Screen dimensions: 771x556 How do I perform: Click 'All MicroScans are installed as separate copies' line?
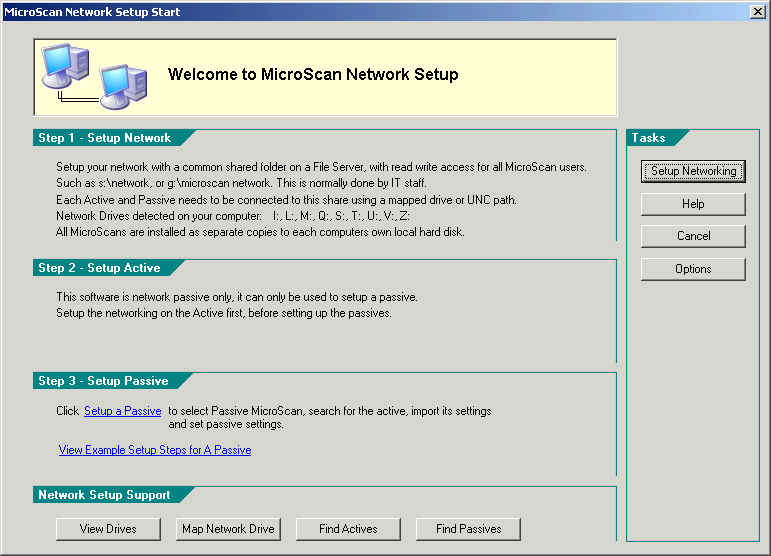coord(260,232)
